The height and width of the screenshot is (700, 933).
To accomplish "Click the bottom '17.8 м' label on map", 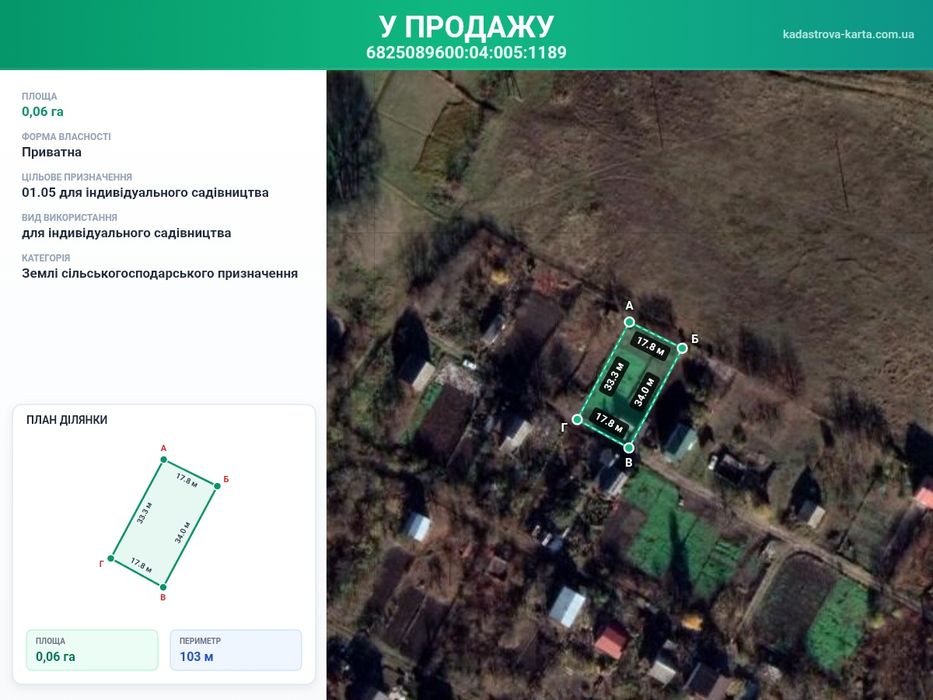I will click(609, 422).
